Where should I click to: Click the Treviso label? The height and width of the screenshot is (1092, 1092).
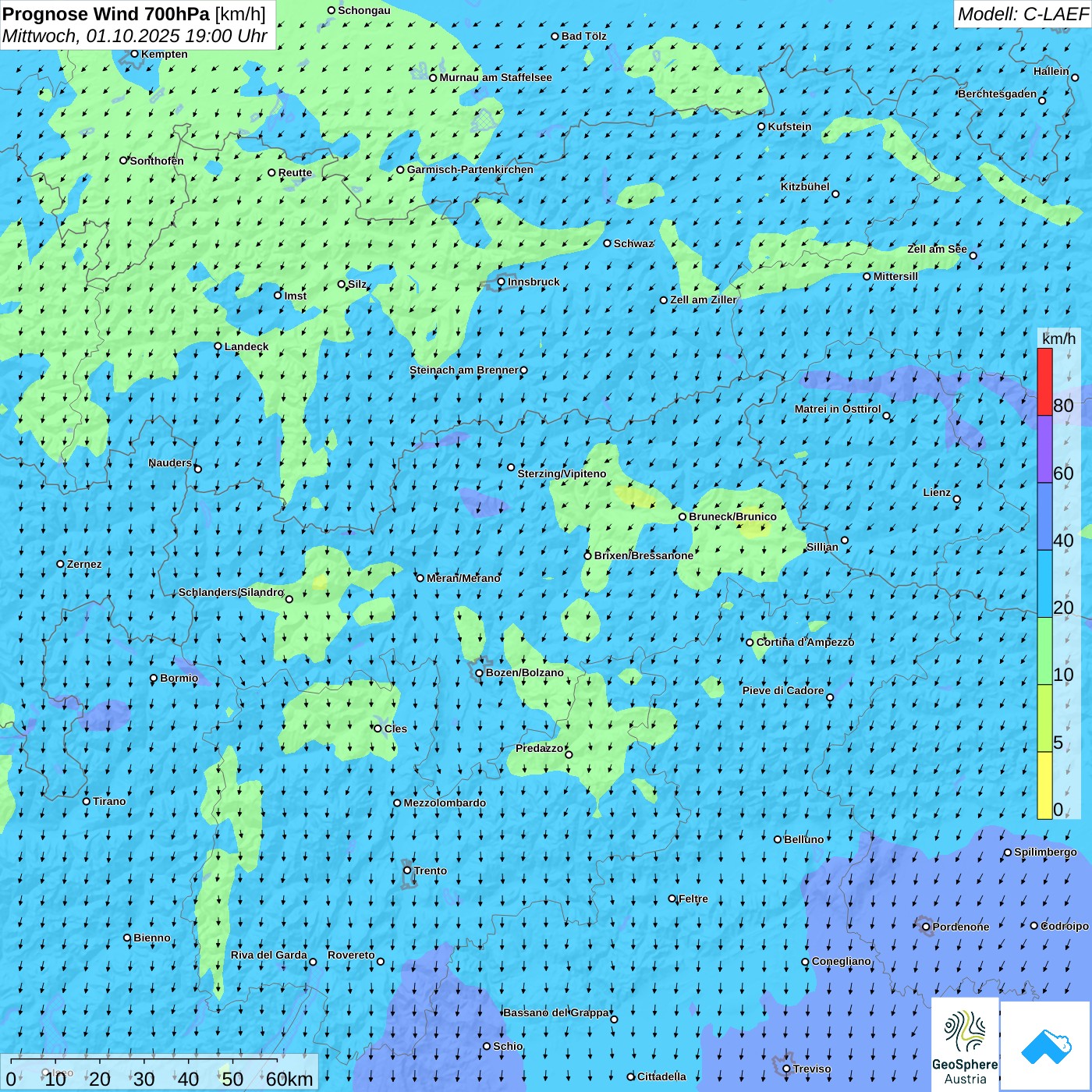[812, 1069]
